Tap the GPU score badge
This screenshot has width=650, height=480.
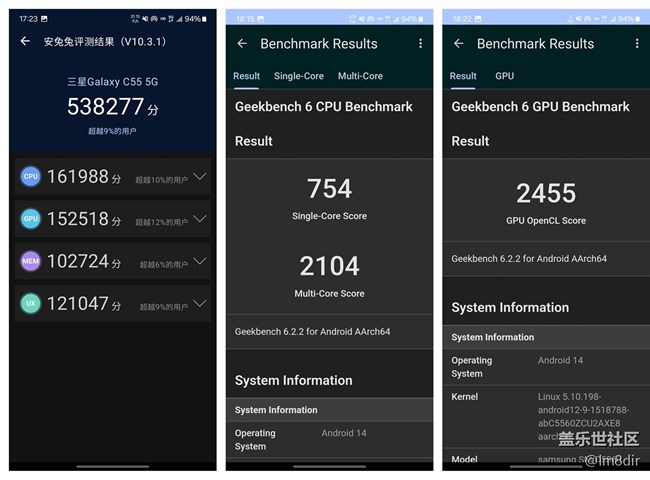coord(30,219)
